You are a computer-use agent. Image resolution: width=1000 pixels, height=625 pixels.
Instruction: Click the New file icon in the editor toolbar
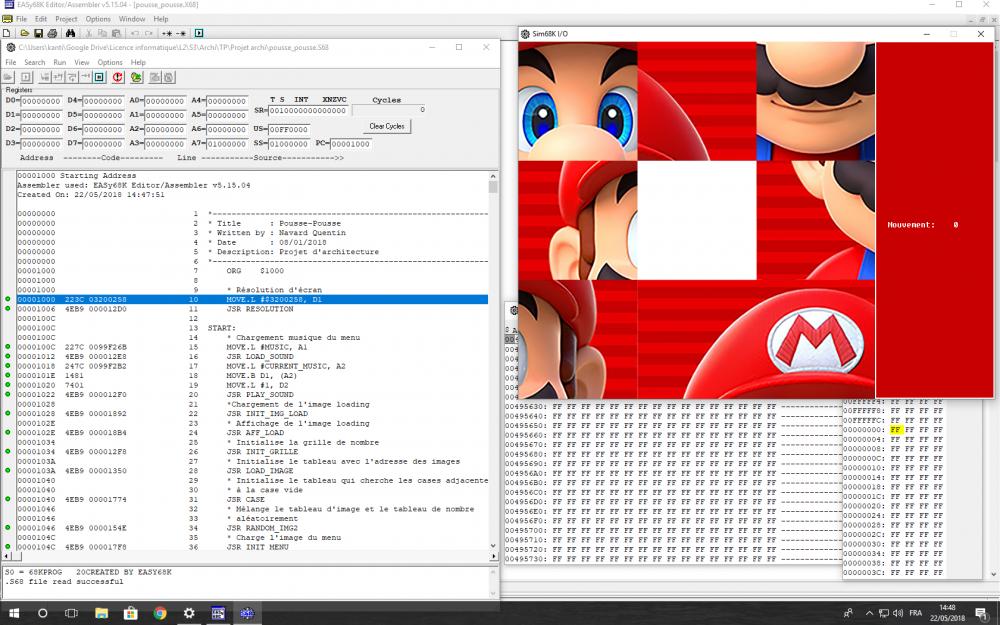[7, 33]
